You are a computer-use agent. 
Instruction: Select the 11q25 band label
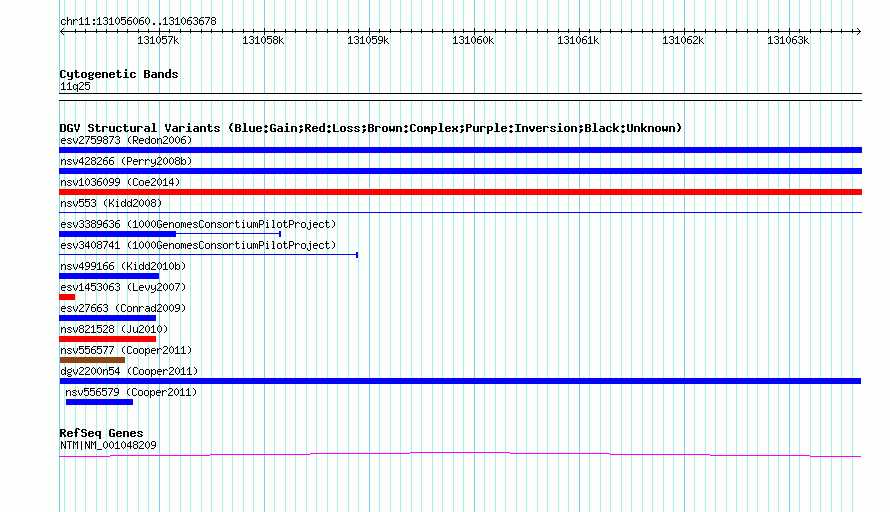point(75,86)
